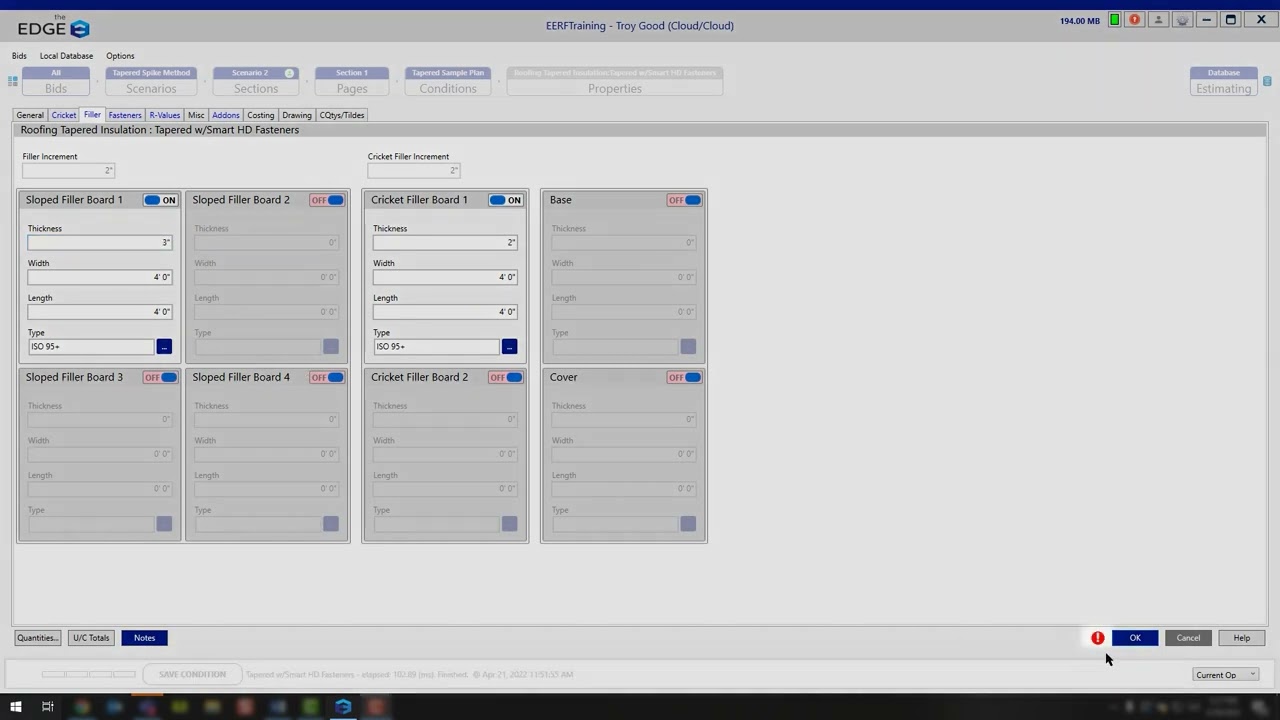Viewport: 1280px width, 720px height.
Task: Open type picker for Cricket Filler Board 1
Action: 509,347
